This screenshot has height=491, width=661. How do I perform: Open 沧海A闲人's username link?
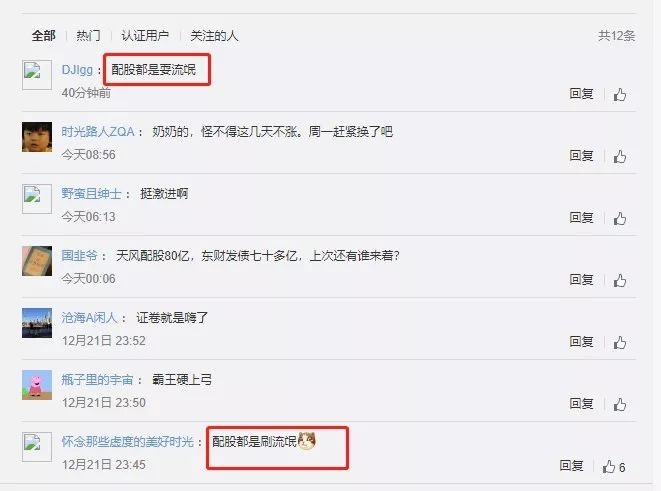click(89, 317)
